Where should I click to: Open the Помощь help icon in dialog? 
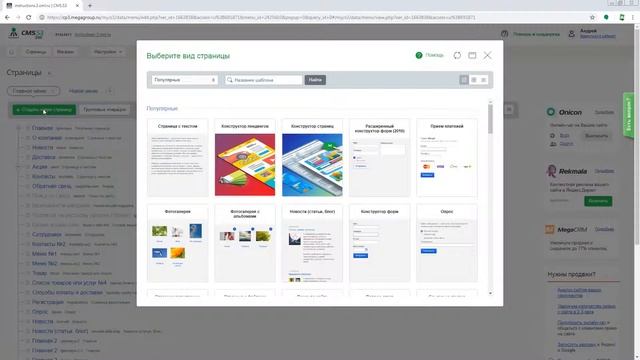pyautogui.click(x=419, y=55)
